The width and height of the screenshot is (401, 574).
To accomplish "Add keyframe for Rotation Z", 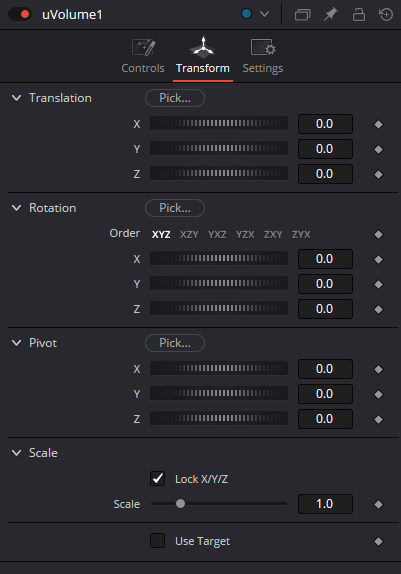I will pos(378,309).
